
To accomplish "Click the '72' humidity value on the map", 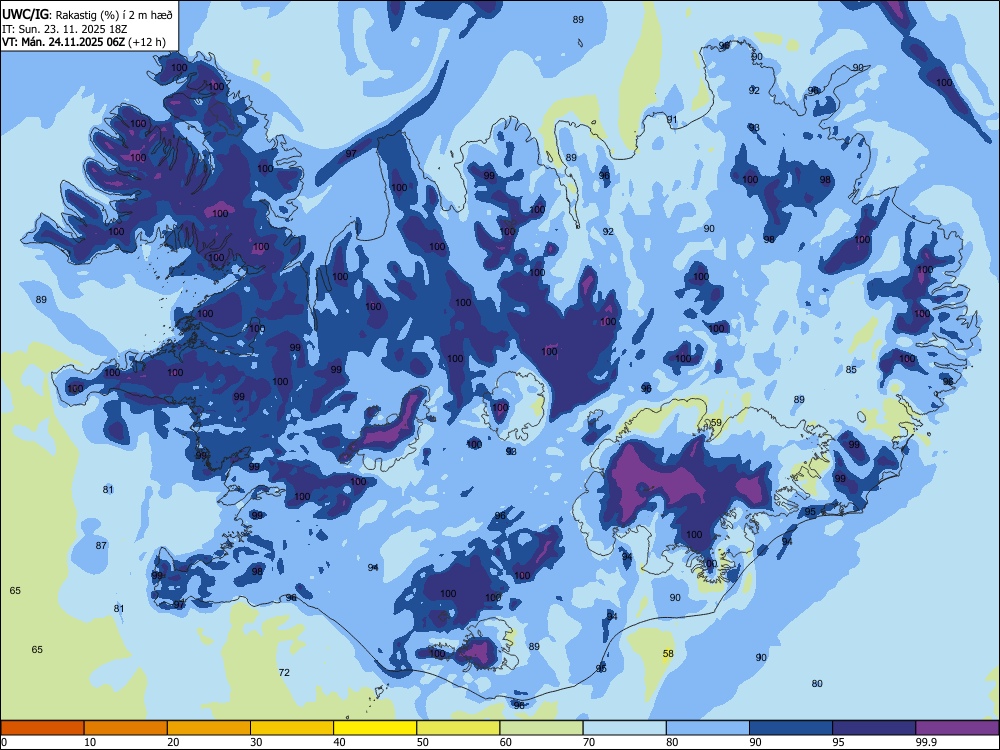I will pos(284,672).
